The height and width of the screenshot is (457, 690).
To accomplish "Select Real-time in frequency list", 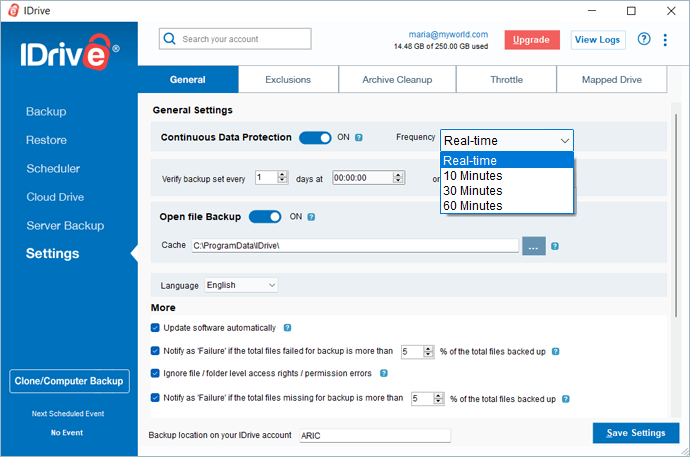I will [x=506, y=161].
